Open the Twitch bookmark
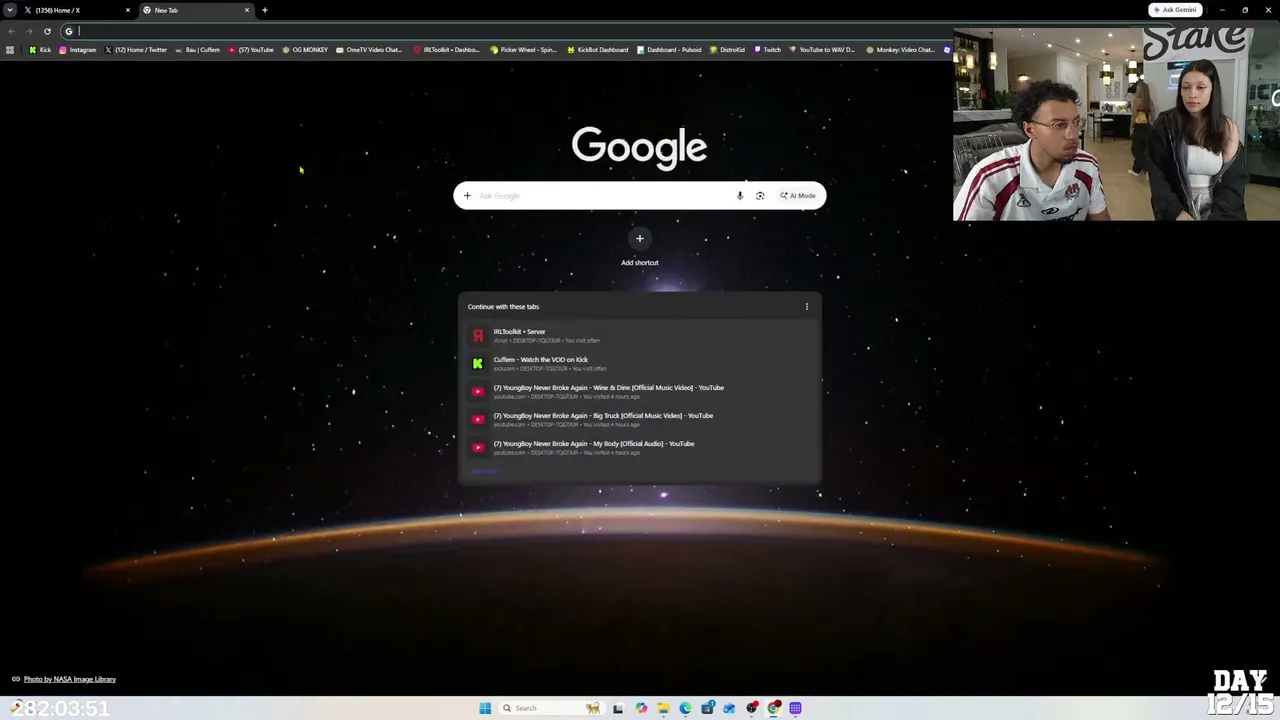Image resolution: width=1280 pixels, height=720 pixels. 767,50
